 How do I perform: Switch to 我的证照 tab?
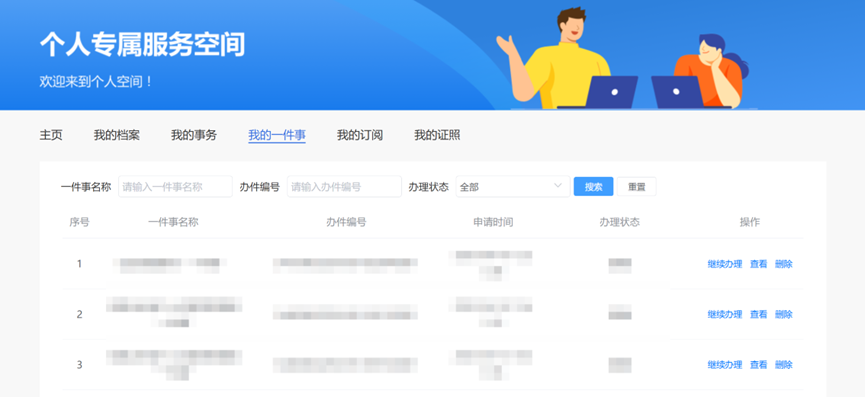tap(437, 135)
